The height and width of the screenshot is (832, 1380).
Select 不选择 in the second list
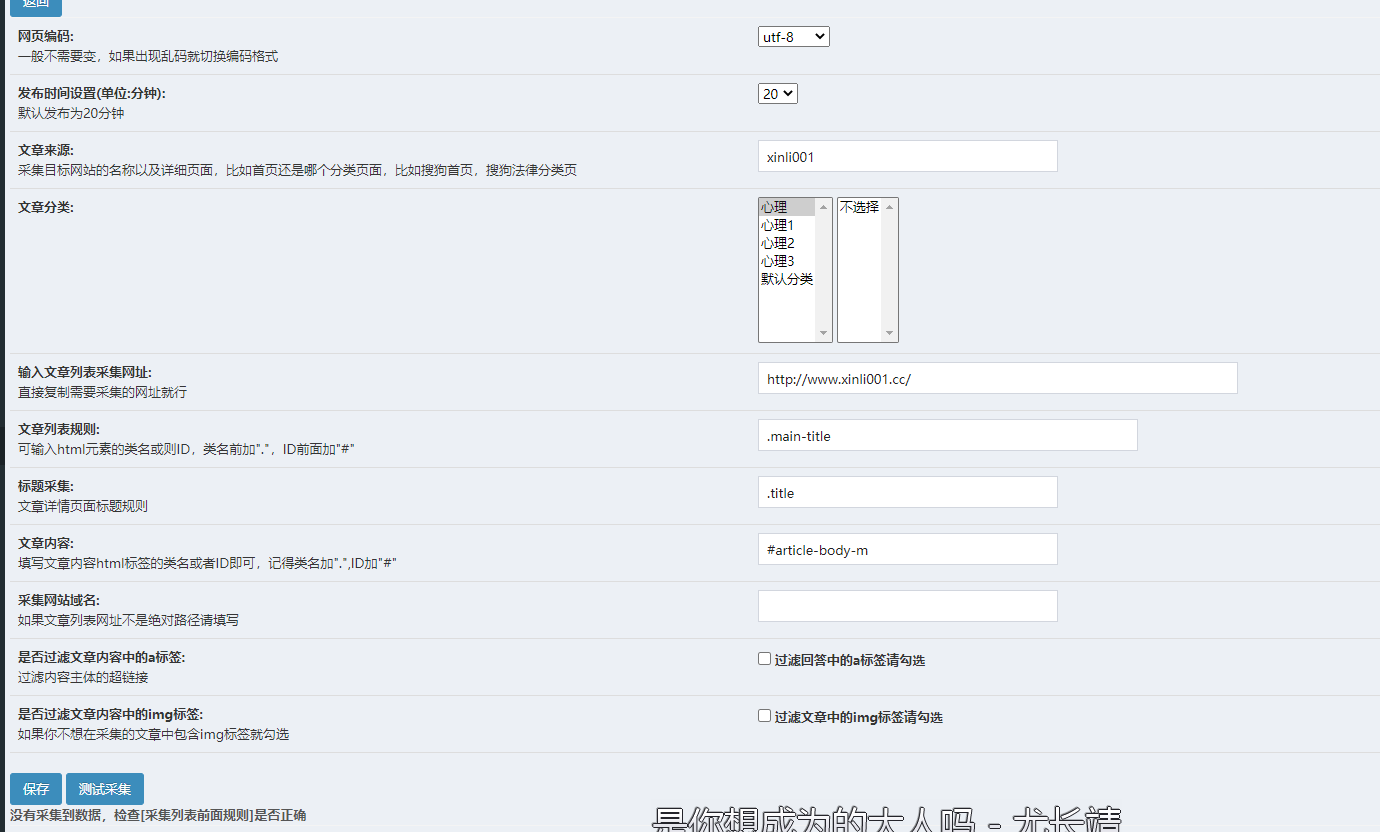[x=859, y=207]
